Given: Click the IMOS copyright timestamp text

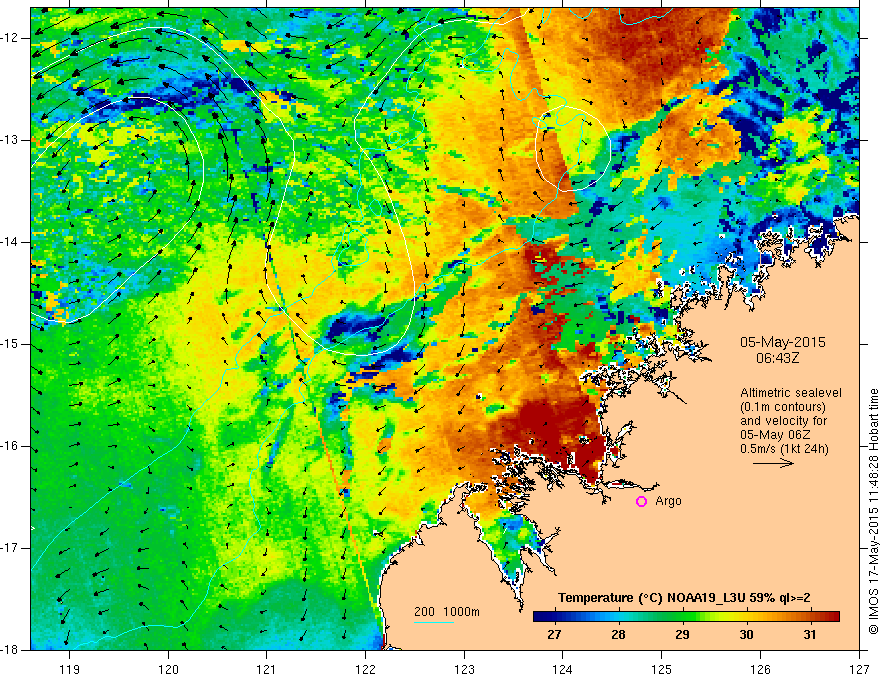Looking at the screenshot, I should click(x=873, y=511).
